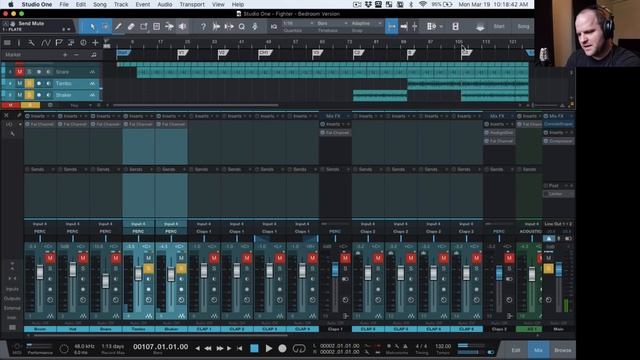Click the question mark help icon
Screen dimensions: 640x360
[203, 27]
